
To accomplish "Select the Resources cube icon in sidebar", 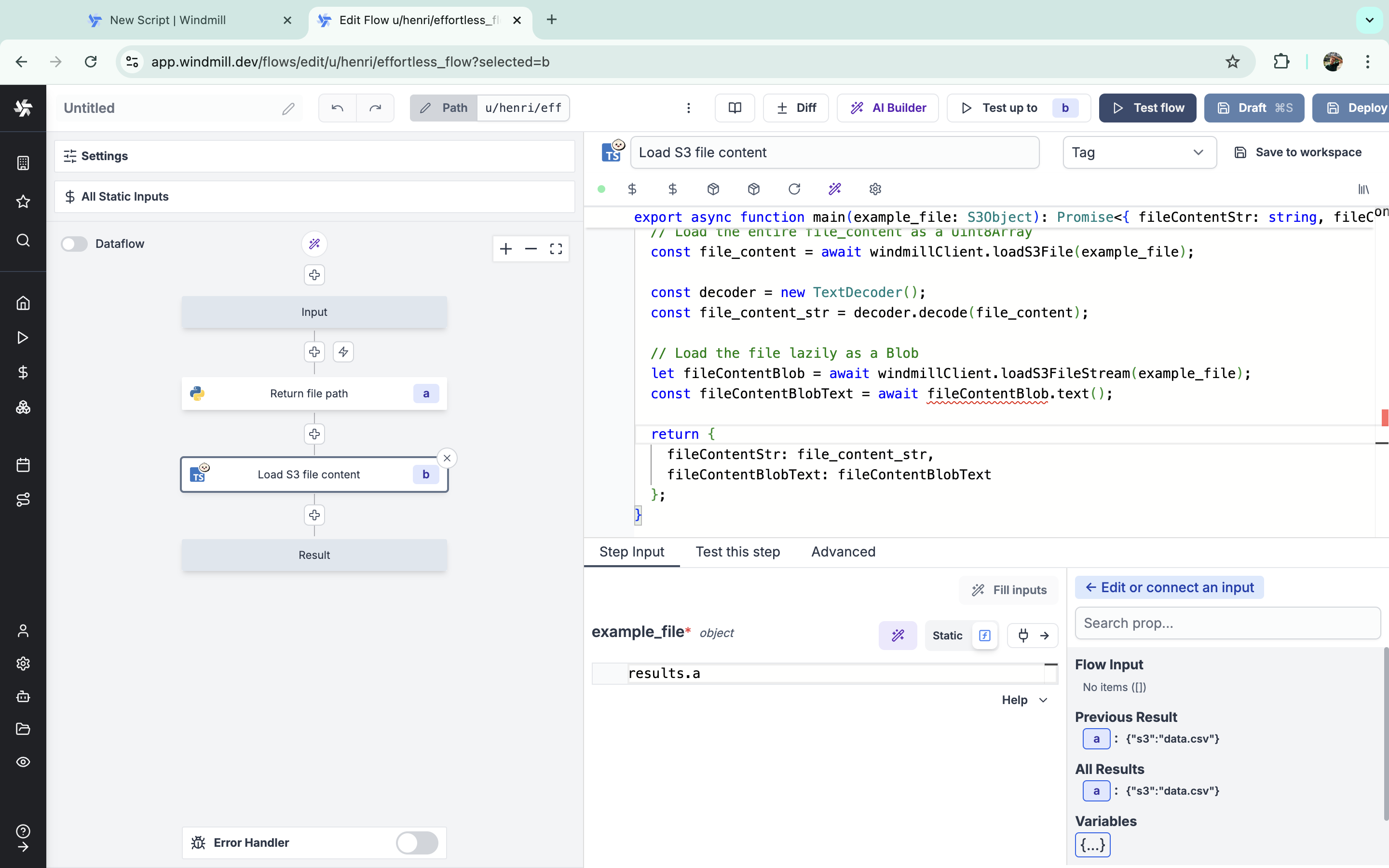I will point(23,407).
